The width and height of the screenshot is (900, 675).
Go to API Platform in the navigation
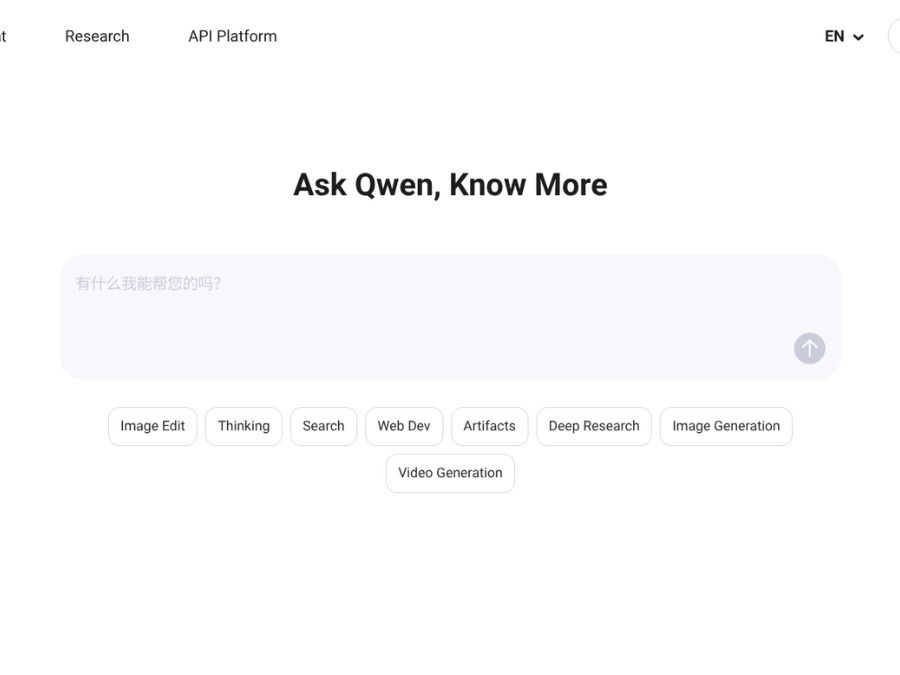(x=232, y=36)
